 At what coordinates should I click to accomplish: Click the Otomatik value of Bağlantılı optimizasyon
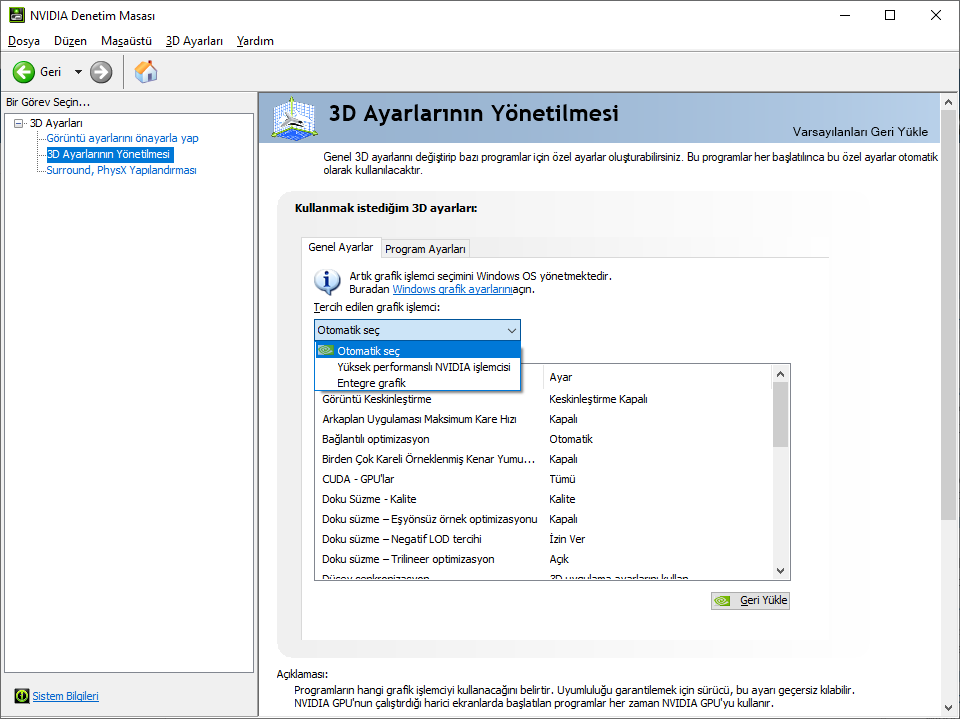(571, 439)
